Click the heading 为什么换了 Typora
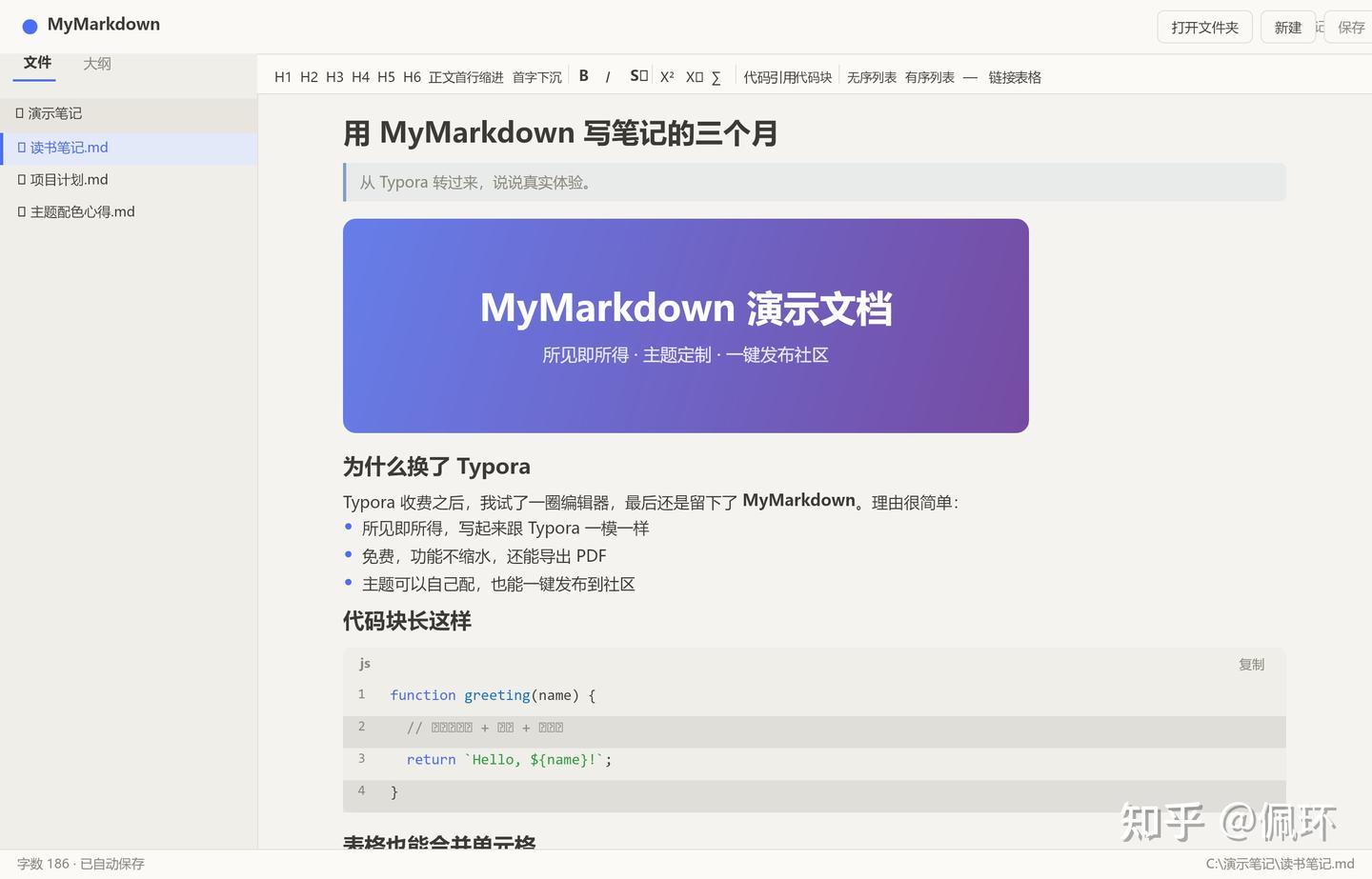1372x879 pixels. [436, 467]
